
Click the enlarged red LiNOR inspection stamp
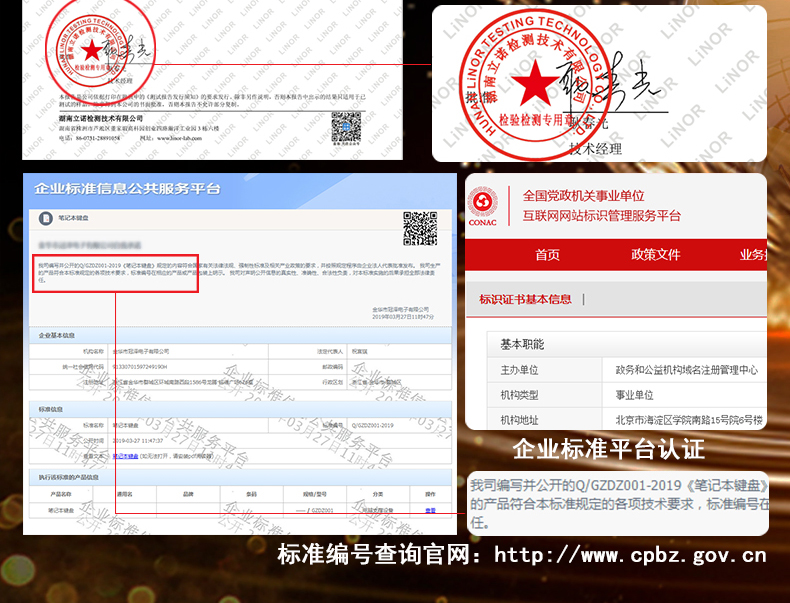(536, 85)
